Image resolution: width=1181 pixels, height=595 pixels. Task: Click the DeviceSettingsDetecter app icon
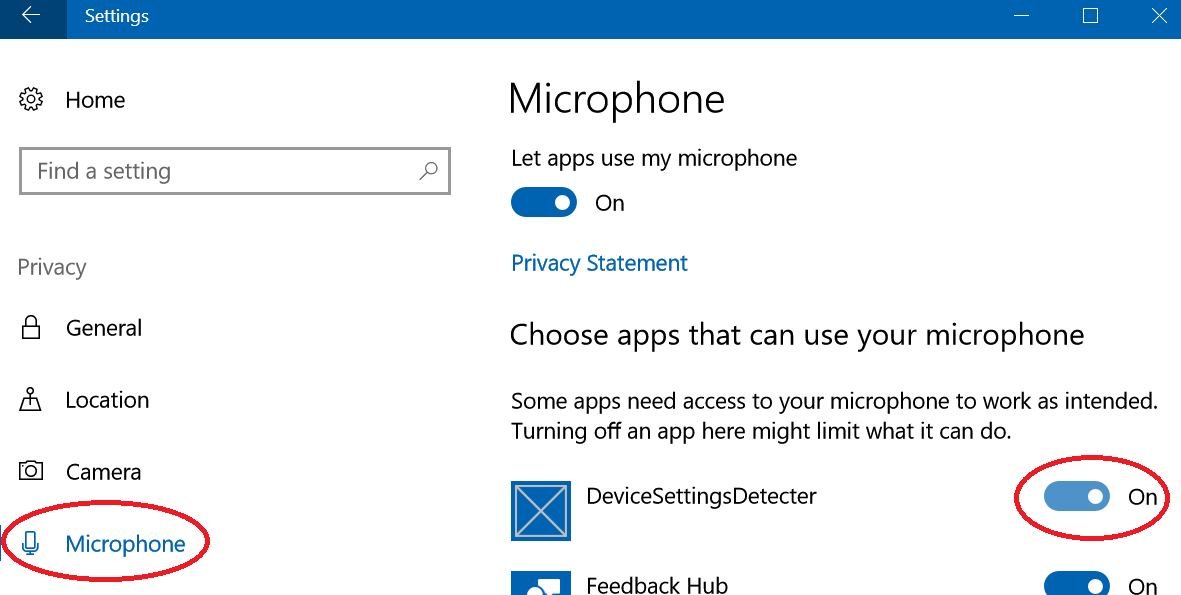pos(540,511)
